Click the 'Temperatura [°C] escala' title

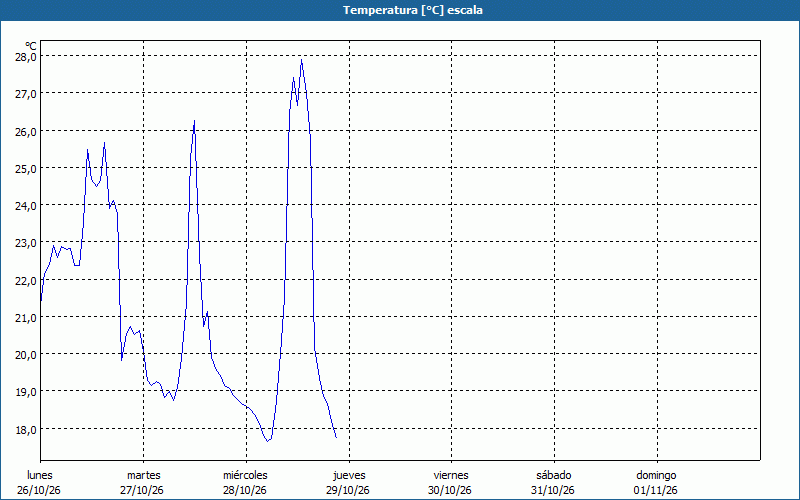click(413, 10)
